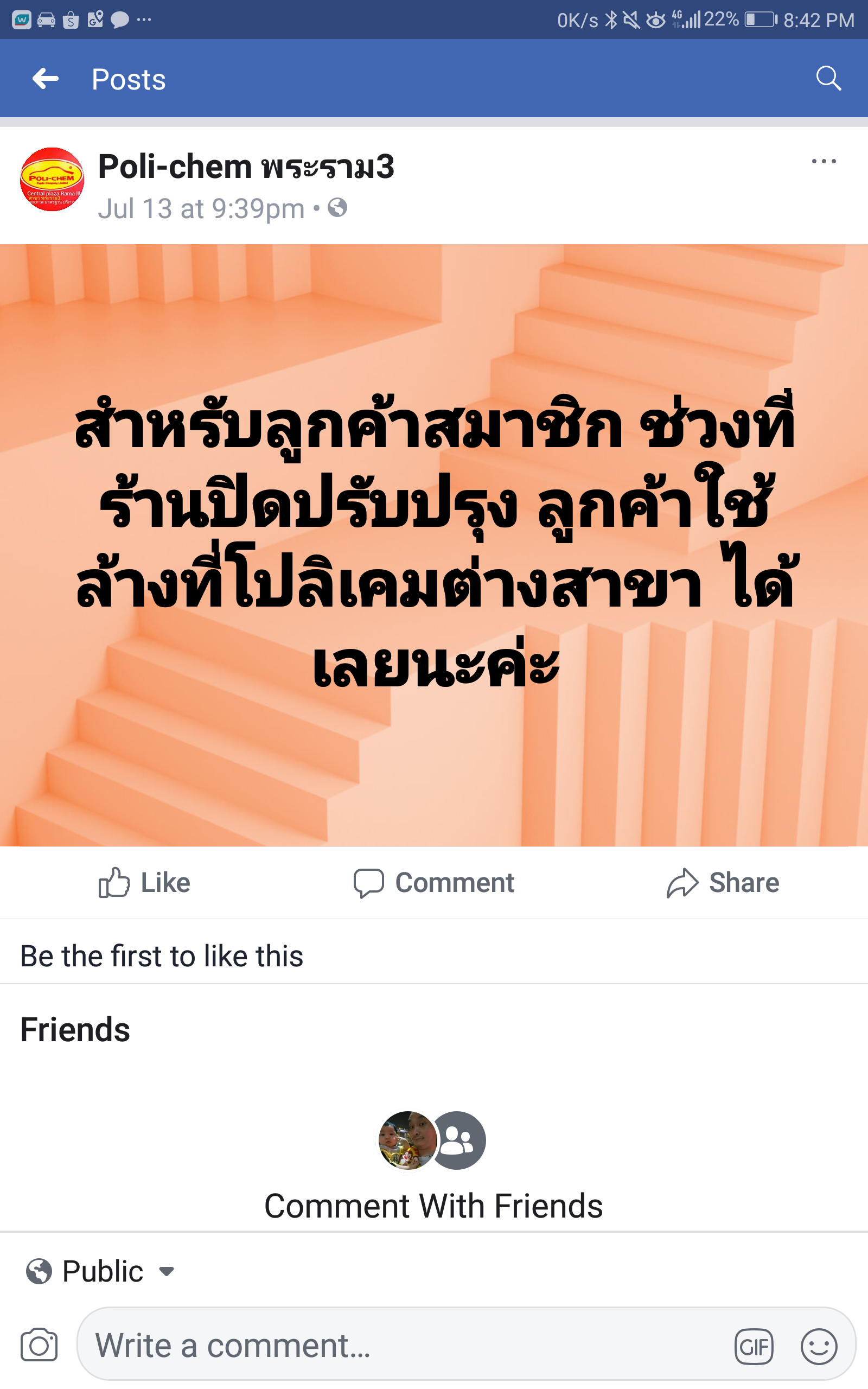Click the dropdown arrow next to Public
This screenshot has width=868, height=1389.
tap(167, 1272)
